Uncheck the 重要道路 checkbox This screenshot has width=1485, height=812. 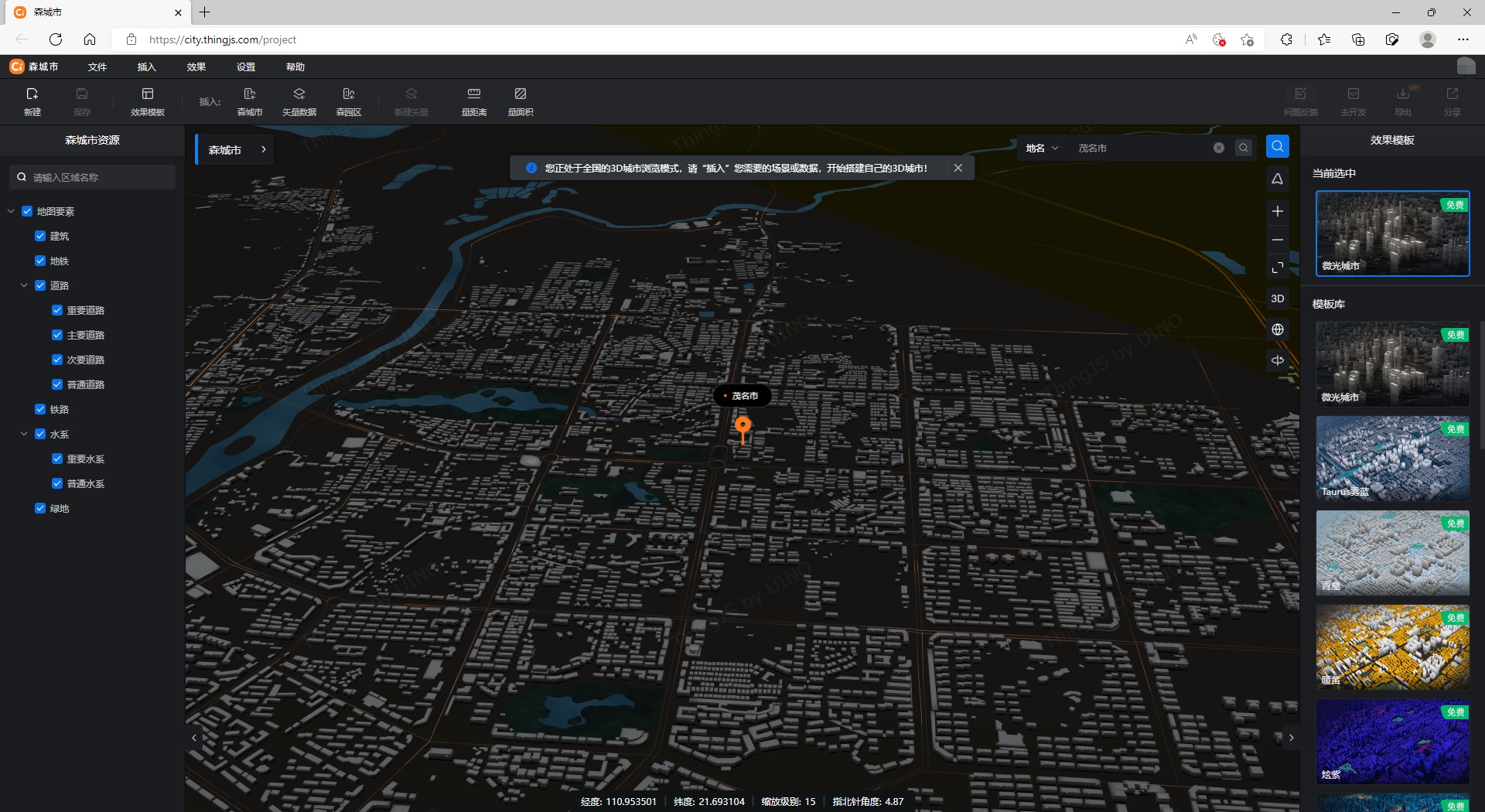click(57, 310)
